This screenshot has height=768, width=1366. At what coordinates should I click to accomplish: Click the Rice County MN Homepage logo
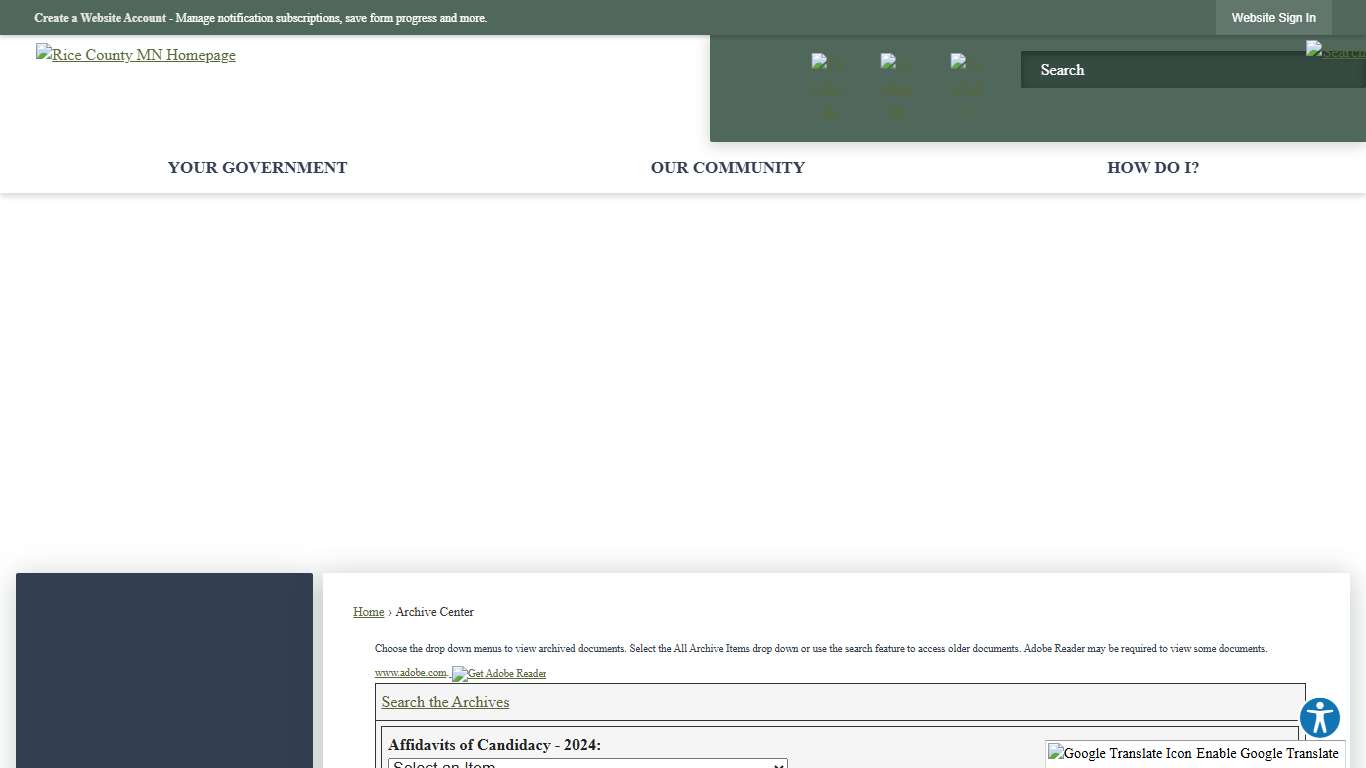pos(136,55)
